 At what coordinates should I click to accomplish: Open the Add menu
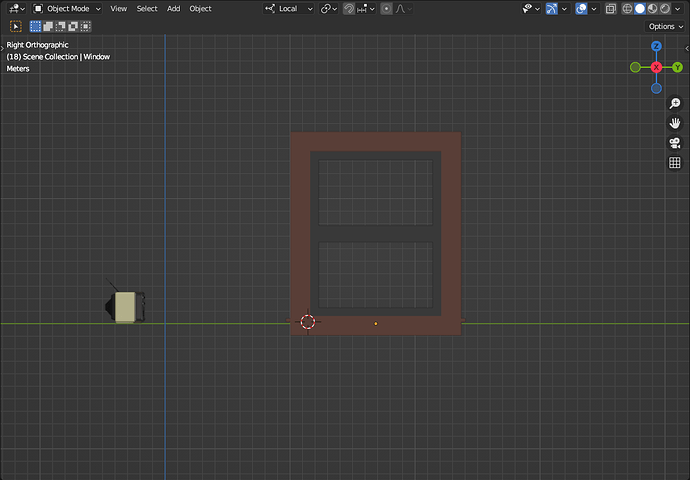pos(173,8)
